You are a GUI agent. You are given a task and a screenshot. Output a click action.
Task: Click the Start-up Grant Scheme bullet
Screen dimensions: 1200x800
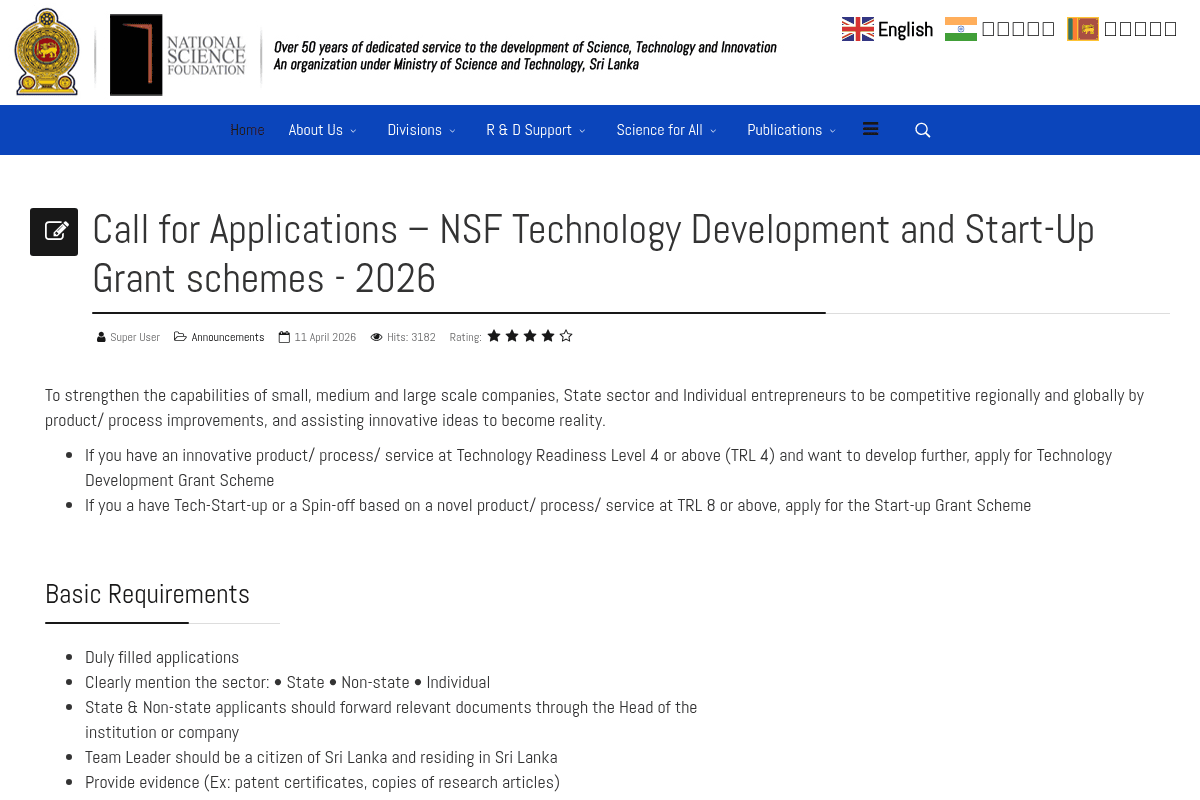[558, 505]
